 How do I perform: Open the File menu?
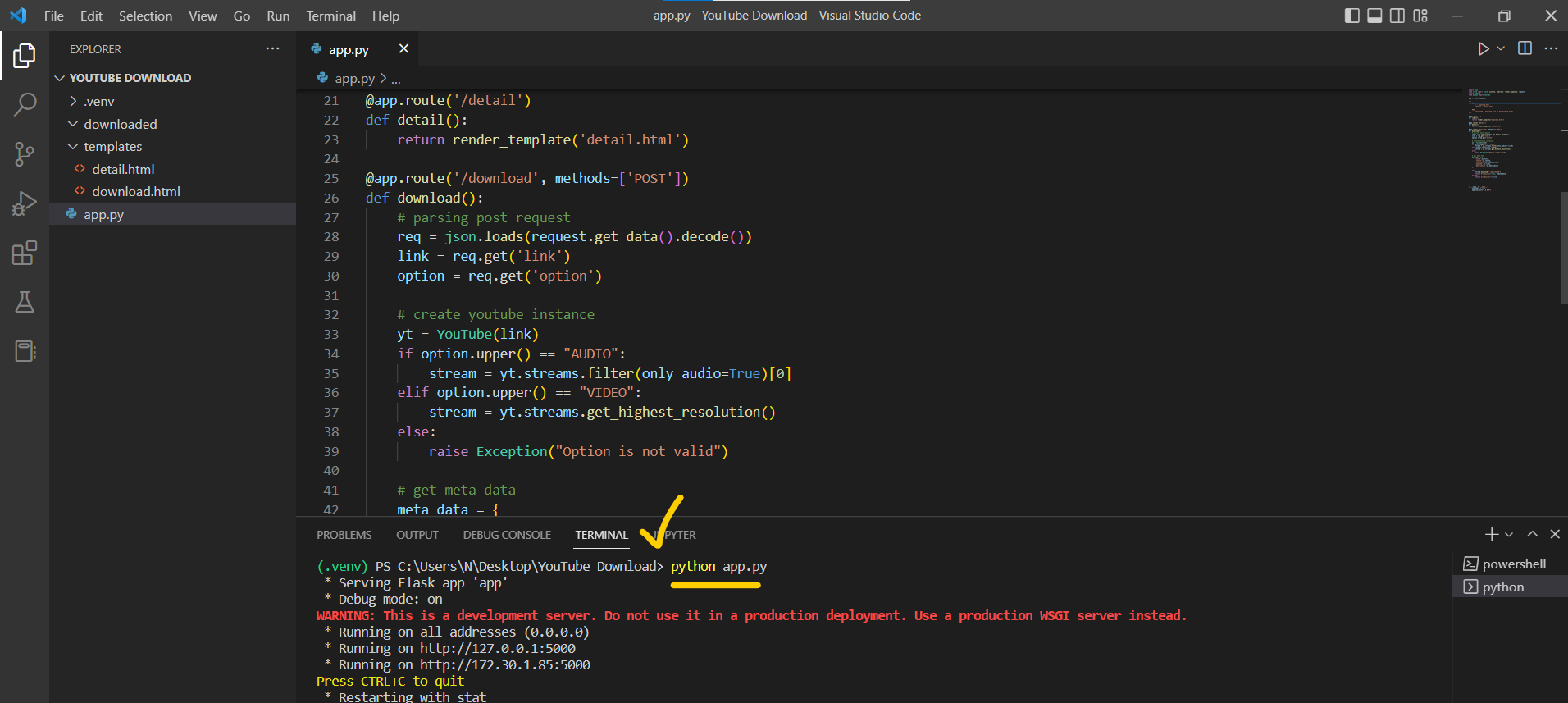[x=54, y=16]
